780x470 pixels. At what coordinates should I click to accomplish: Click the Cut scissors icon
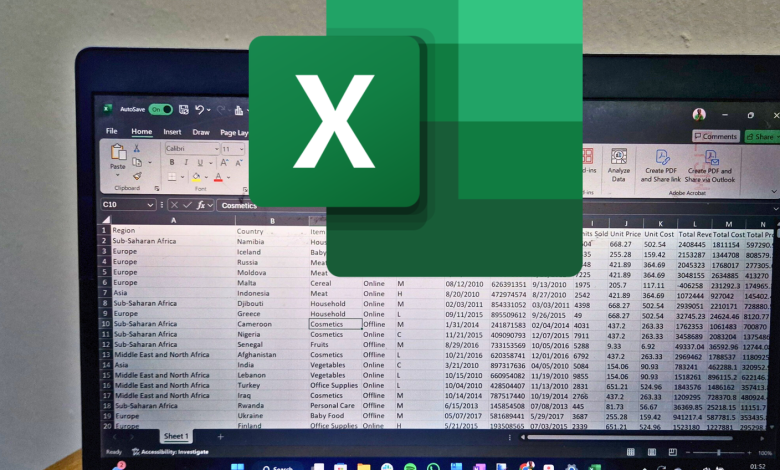coord(137,148)
